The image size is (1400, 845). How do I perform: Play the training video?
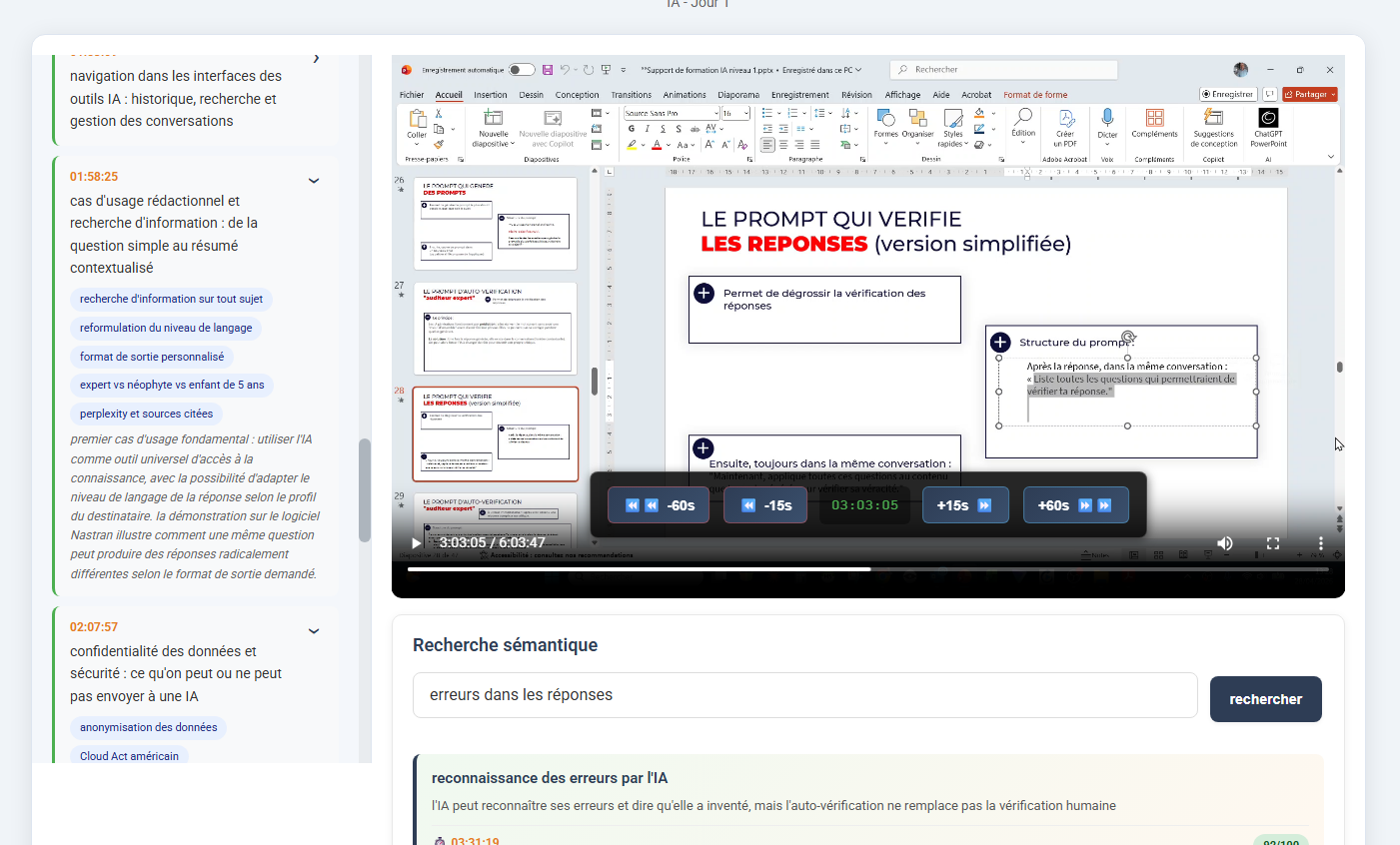click(x=417, y=542)
